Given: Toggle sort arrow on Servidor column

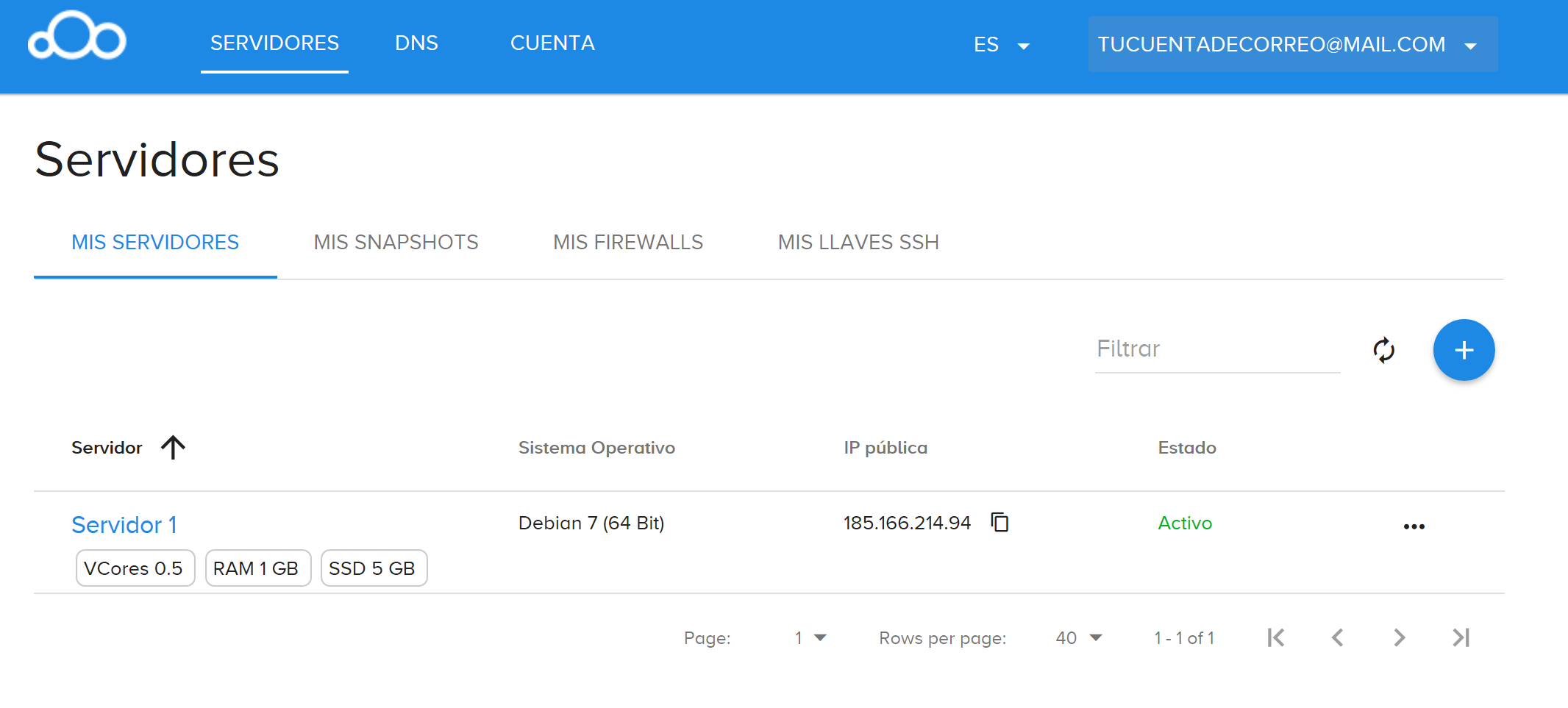Looking at the screenshot, I should click(x=173, y=447).
